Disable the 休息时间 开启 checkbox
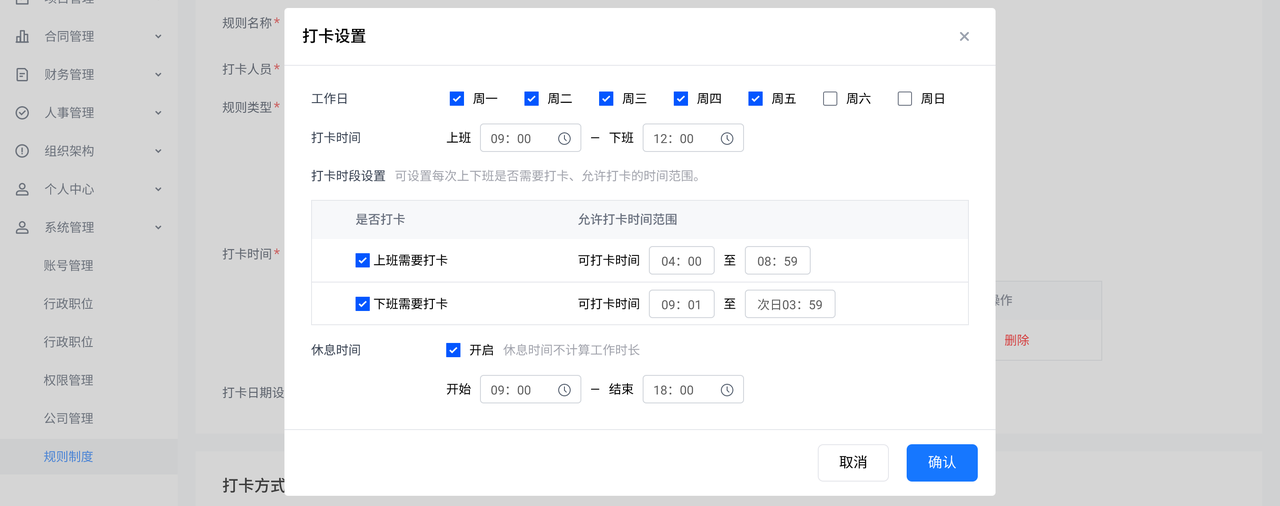This screenshot has height=506, width=1280. (x=454, y=350)
